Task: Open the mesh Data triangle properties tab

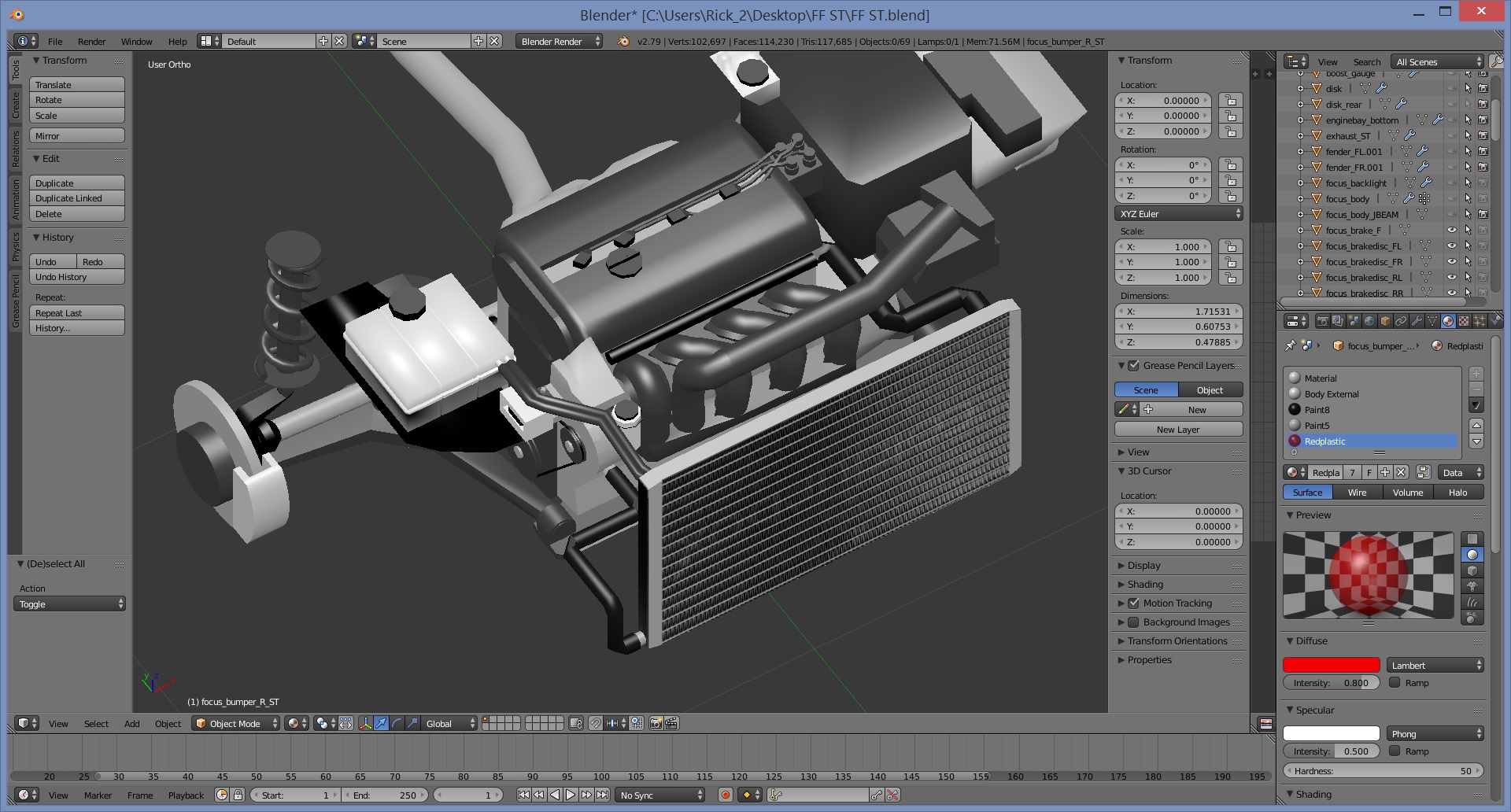Action: click(x=1432, y=321)
